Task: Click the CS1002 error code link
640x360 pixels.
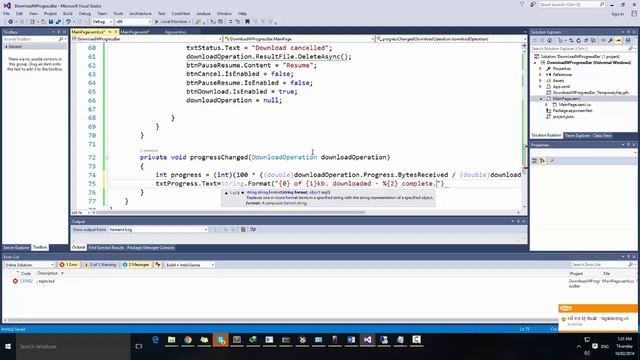Action: (x=26, y=281)
